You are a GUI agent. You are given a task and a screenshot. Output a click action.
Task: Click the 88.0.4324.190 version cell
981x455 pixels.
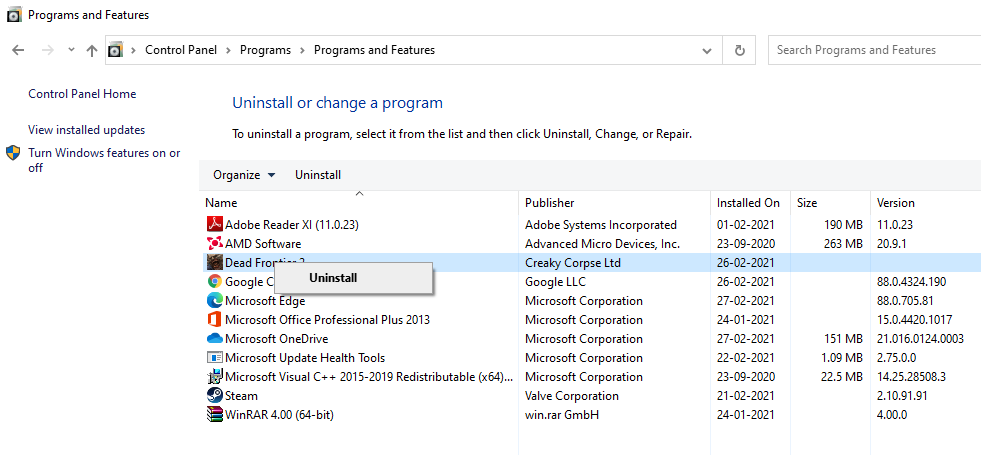pos(912,282)
